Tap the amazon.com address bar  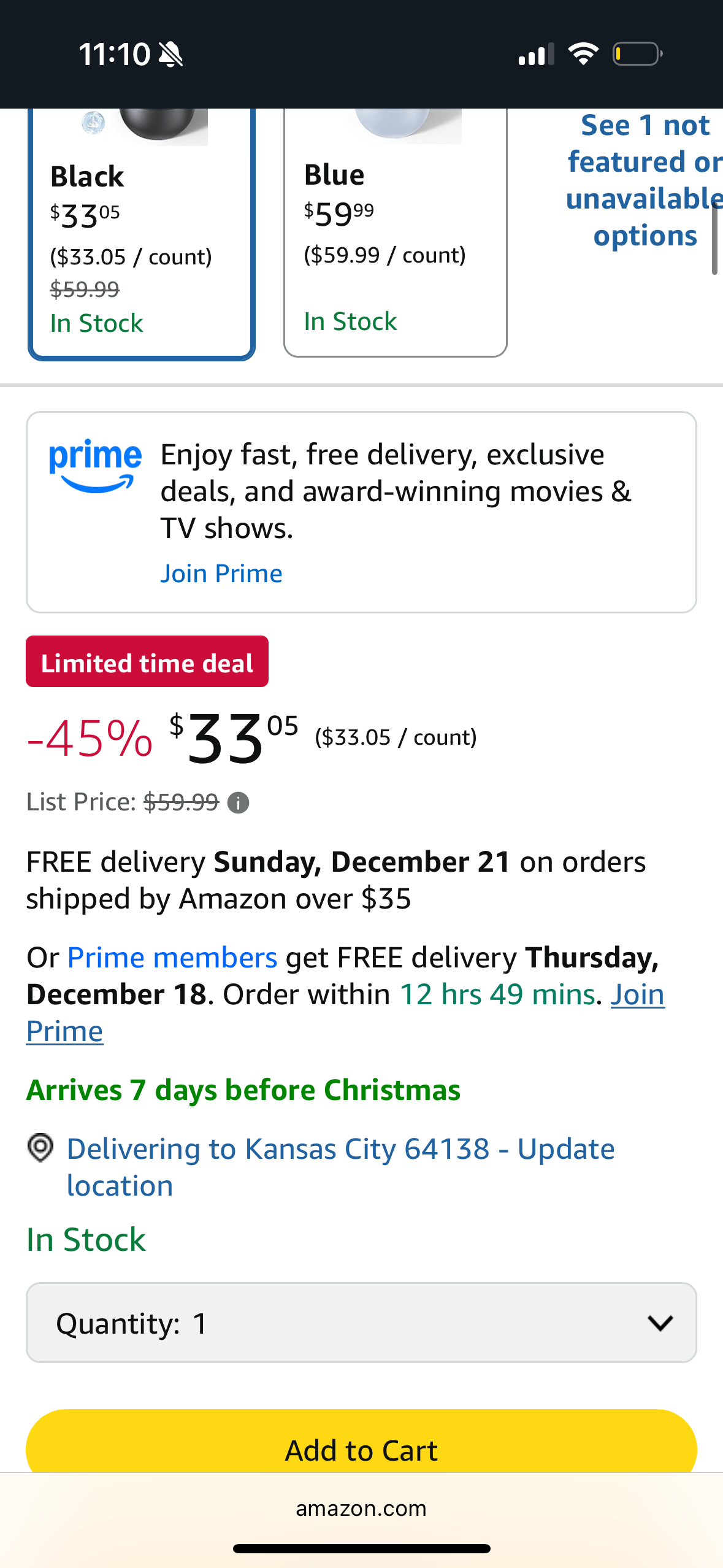361,1508
